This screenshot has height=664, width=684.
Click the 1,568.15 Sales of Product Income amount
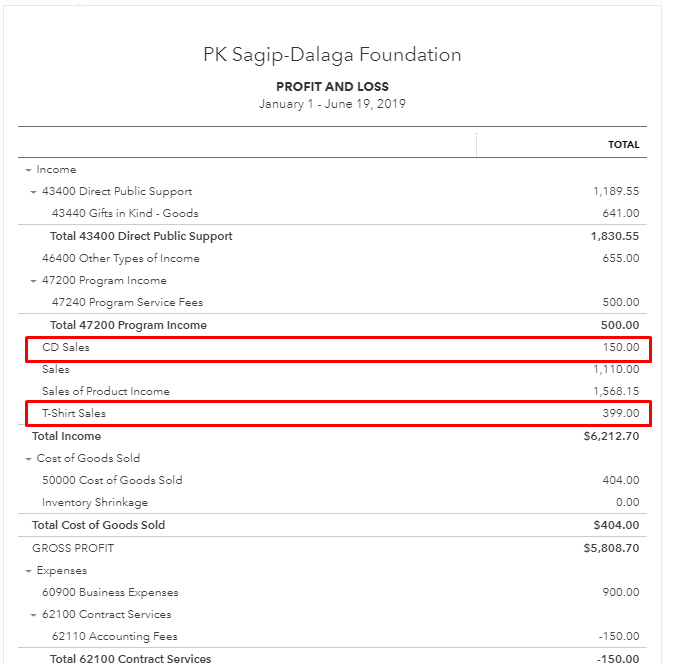tap(615, 391)
